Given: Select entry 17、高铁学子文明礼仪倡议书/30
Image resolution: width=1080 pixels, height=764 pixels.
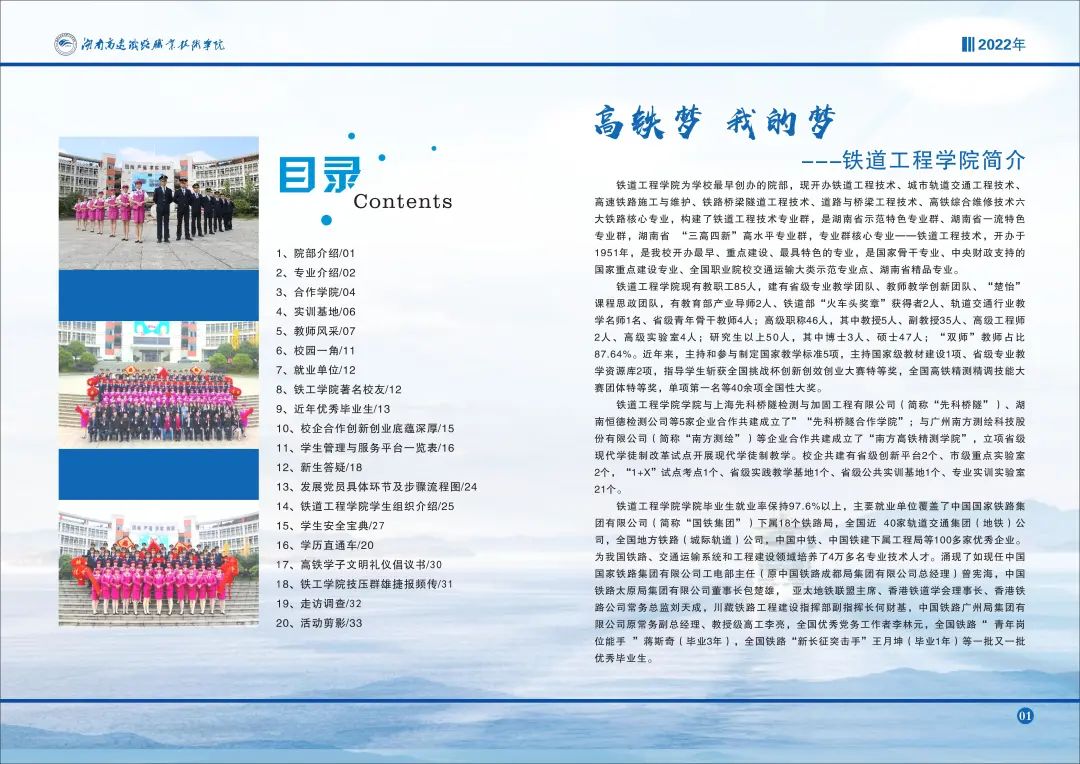Looking at the screenshot, I should pyautogui.click(x=359, y=565).
